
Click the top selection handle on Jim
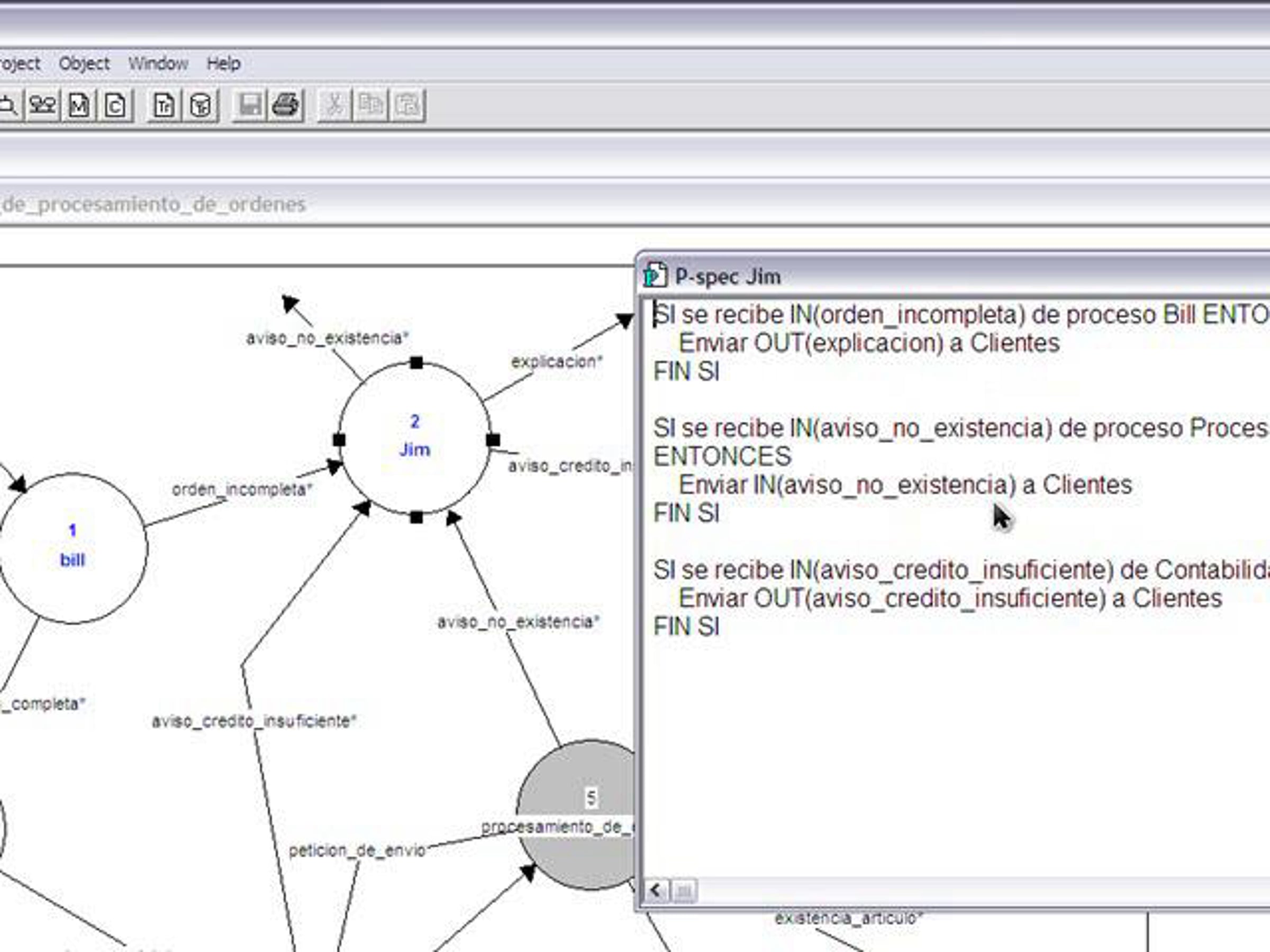point(417,363)
